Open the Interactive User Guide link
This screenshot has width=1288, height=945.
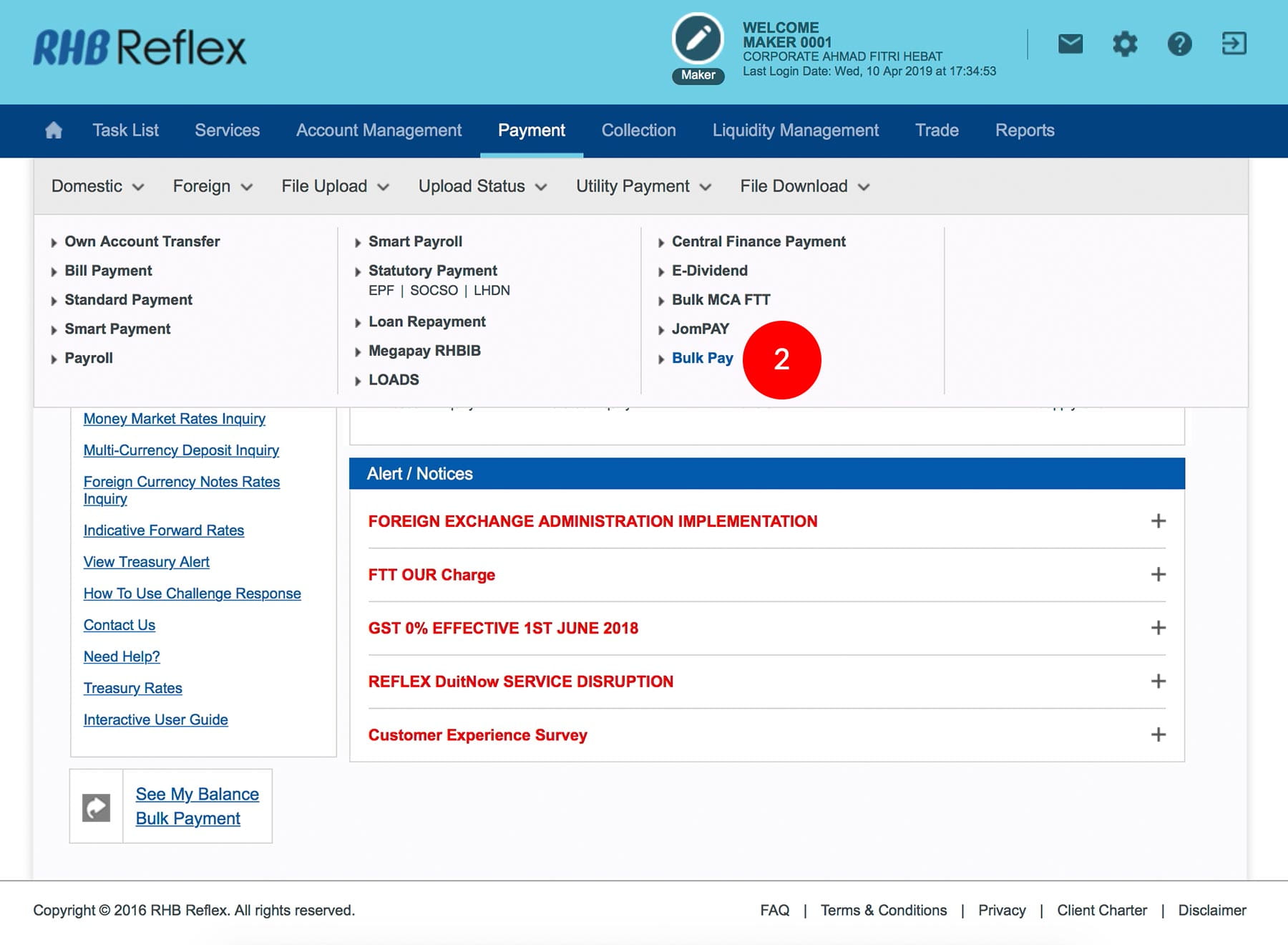coord(155,719)
